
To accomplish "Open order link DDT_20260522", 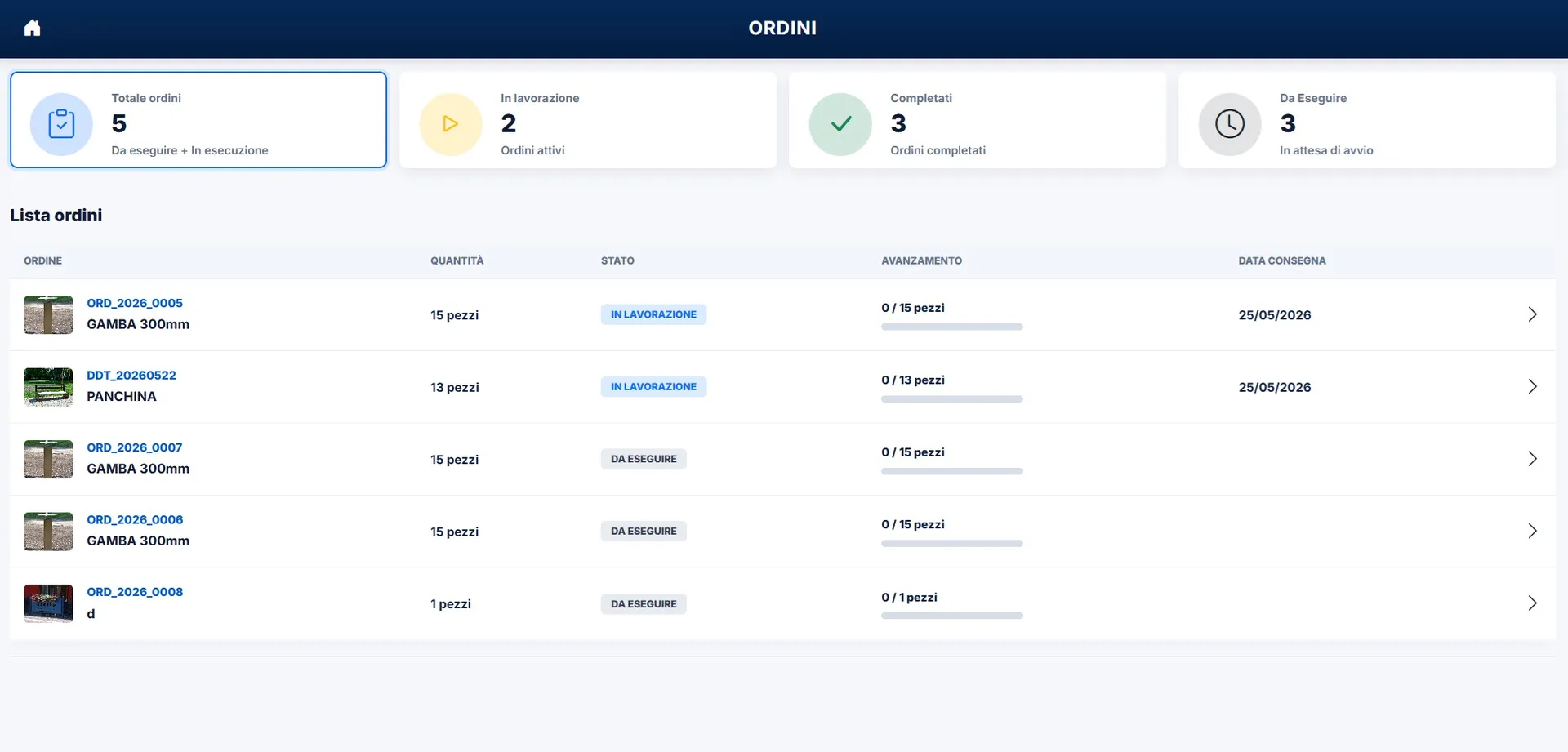I will point(131,376).
